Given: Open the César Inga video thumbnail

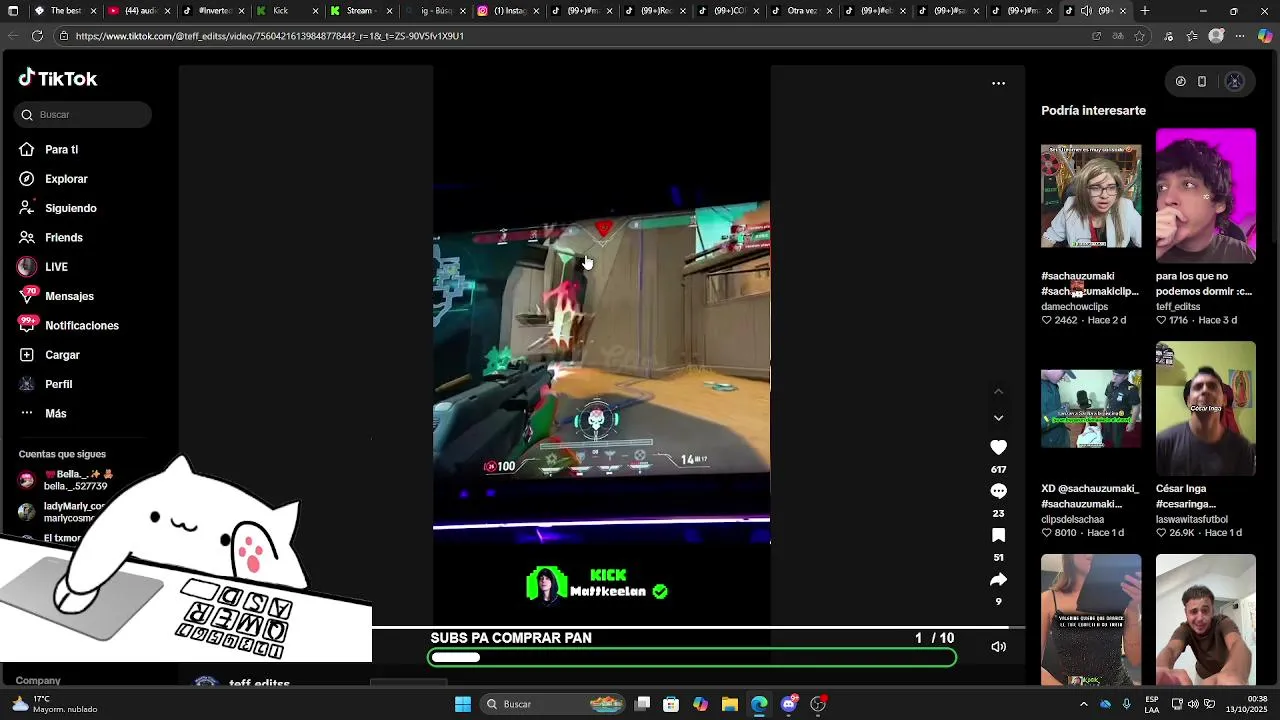Looking at the screenshot, I should (x=1206, y=409).
